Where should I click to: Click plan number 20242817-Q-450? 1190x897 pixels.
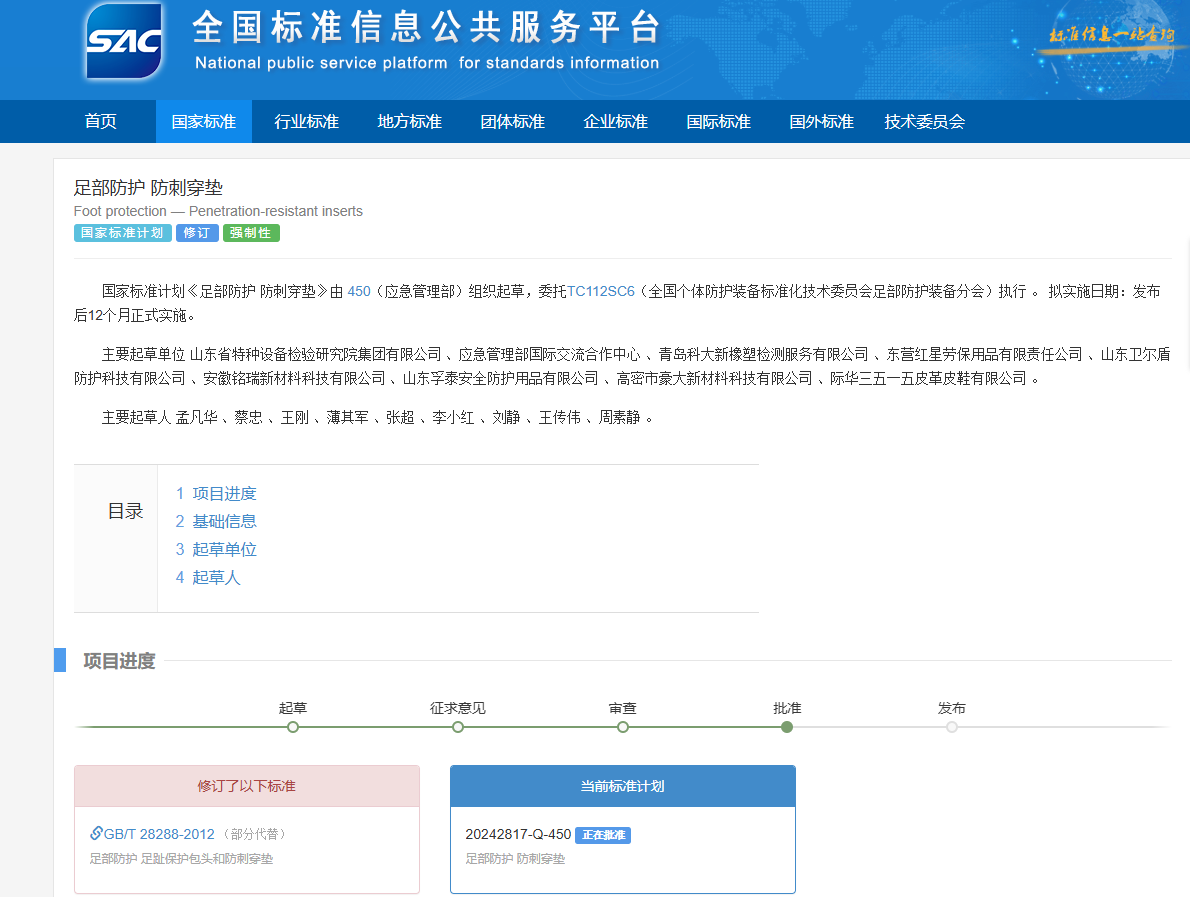(x=518, y=834)
